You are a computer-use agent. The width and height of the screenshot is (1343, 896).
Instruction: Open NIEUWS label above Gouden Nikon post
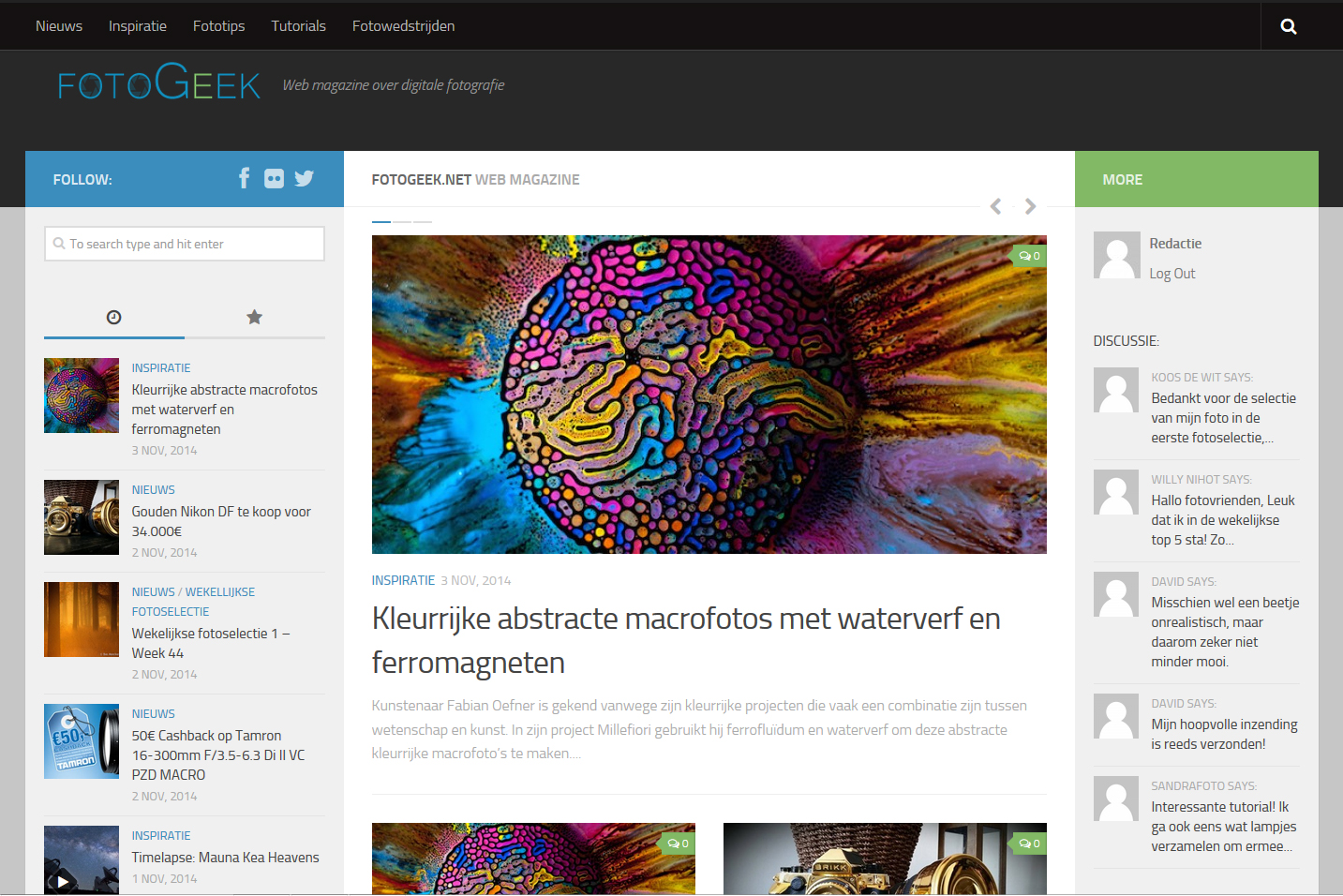point(154,490)
